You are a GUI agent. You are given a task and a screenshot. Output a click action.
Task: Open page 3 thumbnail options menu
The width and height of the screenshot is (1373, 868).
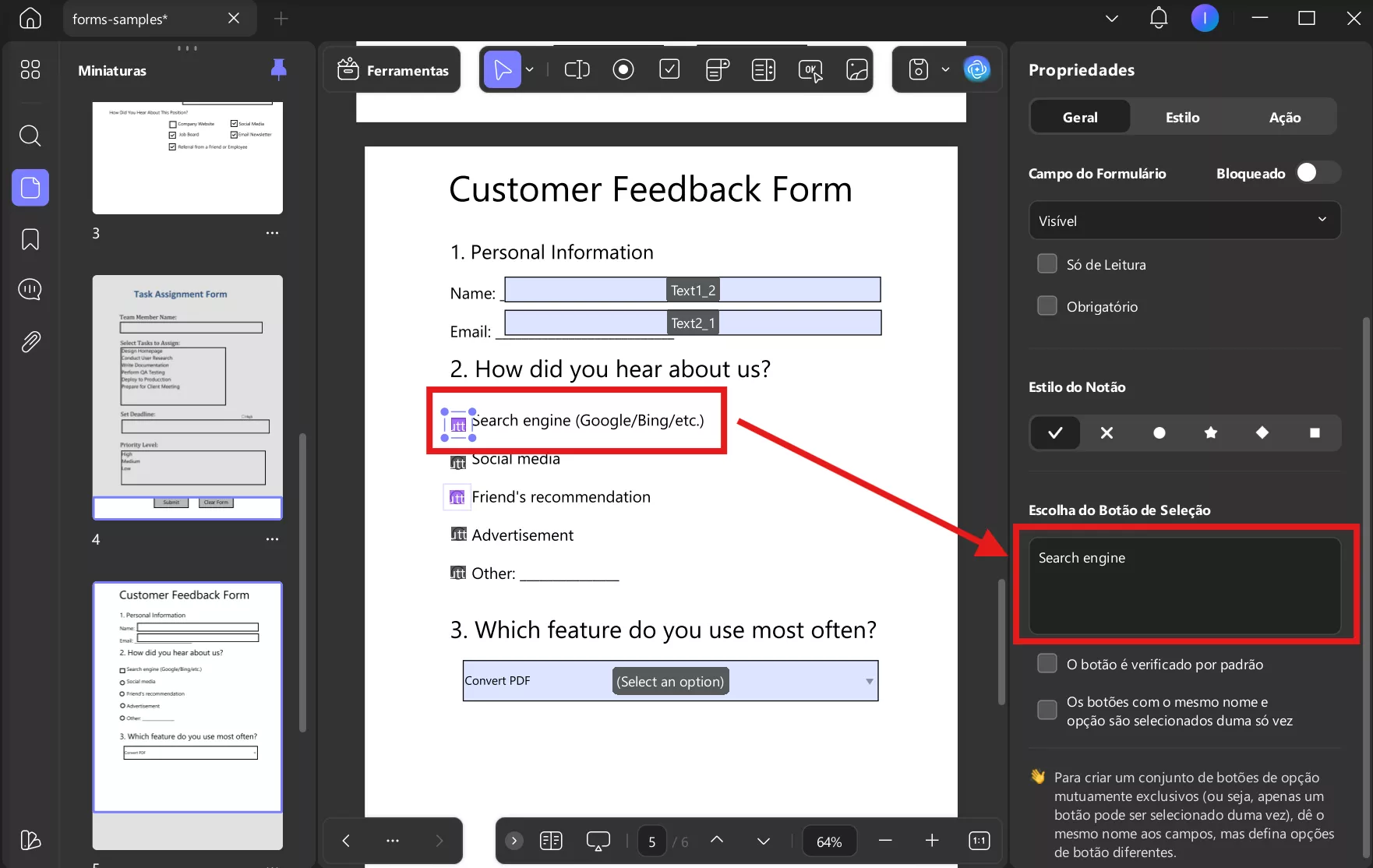pyautogui.click(x=272, y=233)
